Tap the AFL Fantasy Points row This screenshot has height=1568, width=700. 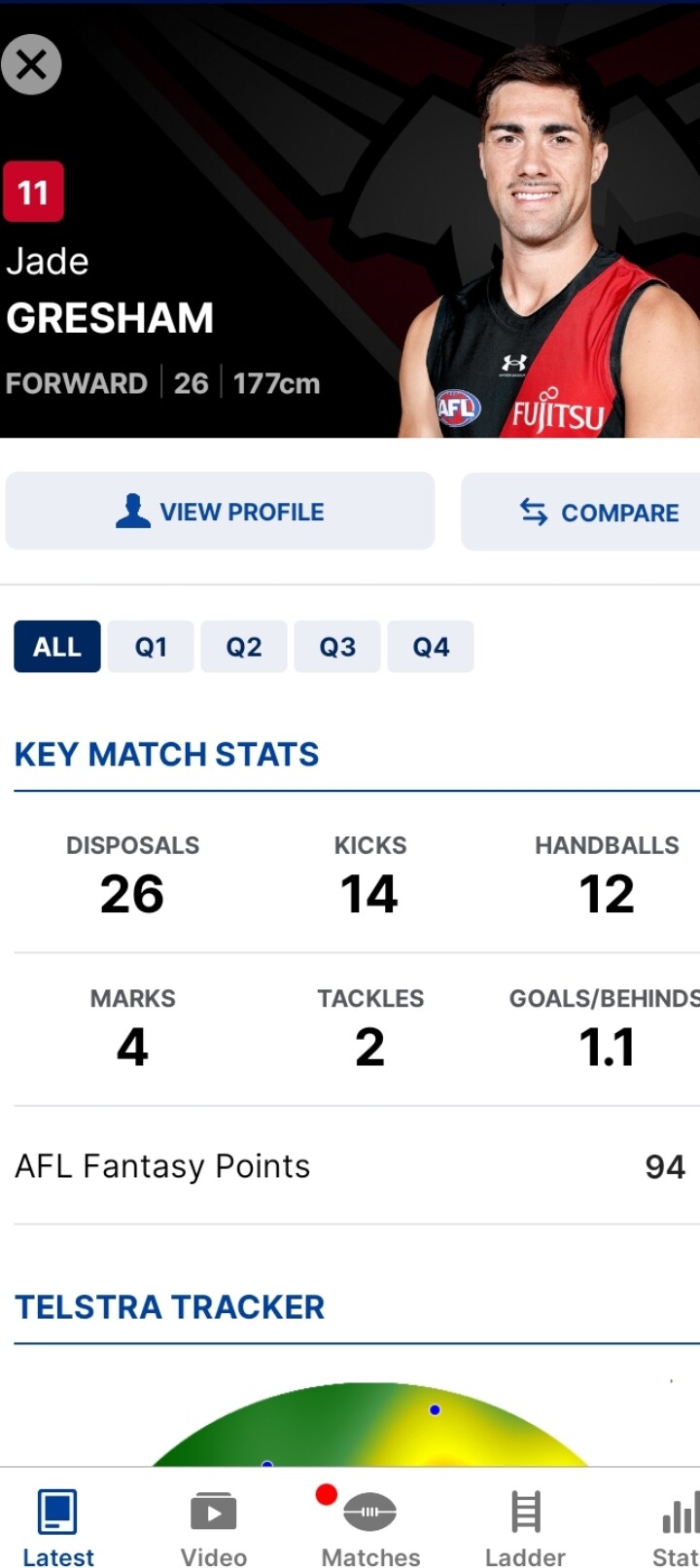[x=350, y=1166]
